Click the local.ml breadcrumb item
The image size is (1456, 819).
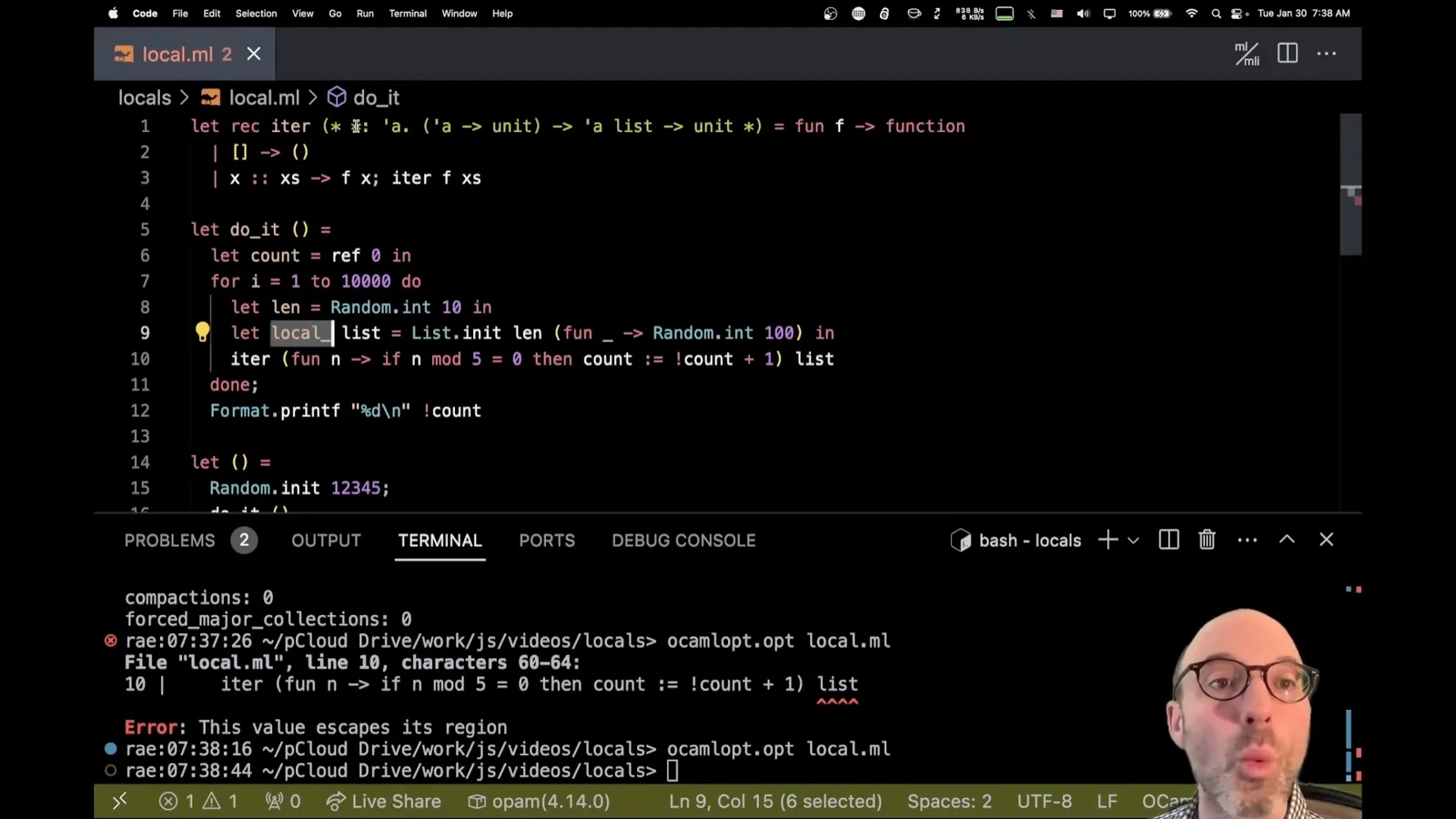click(x=250, y=97)
